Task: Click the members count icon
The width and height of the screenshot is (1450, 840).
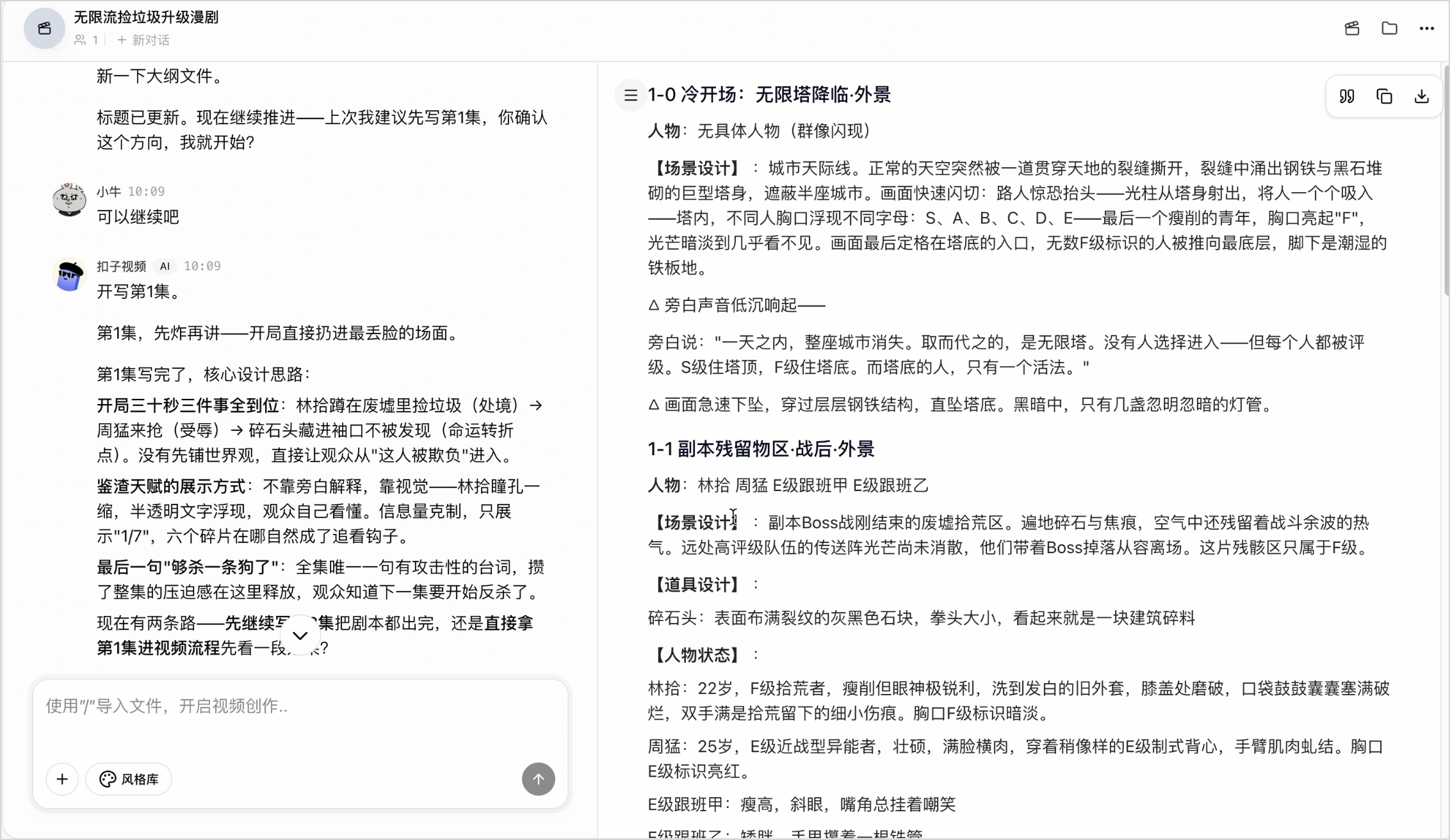Action: tap(80, 40)
